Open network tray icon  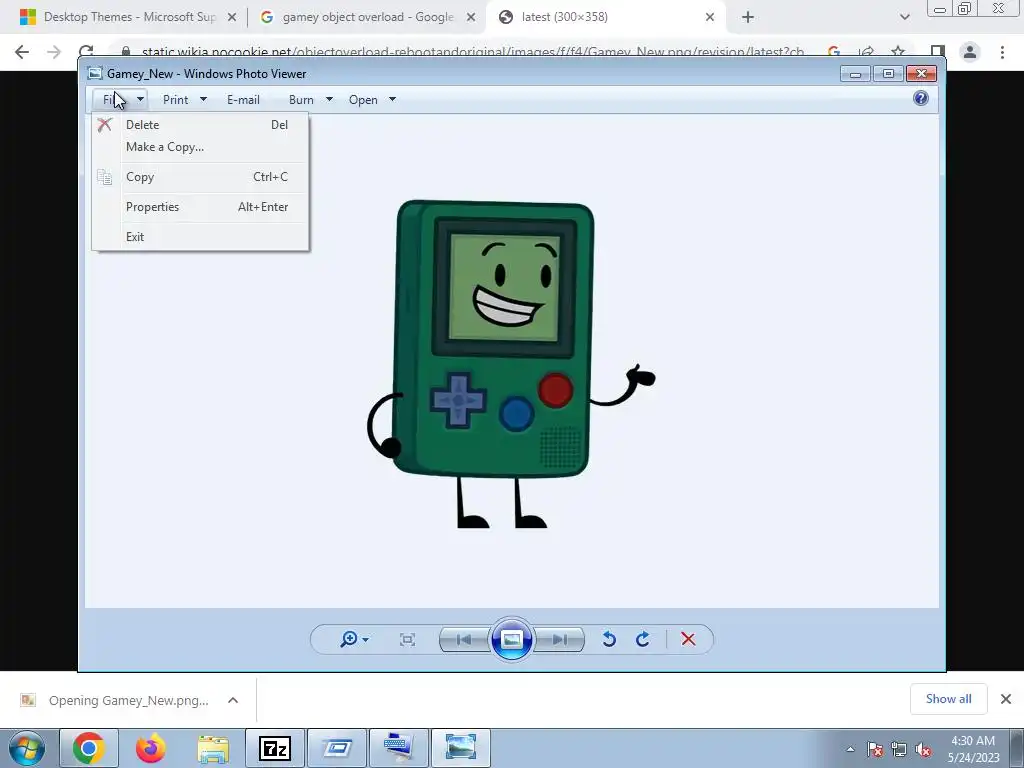(x=899, y=749)
